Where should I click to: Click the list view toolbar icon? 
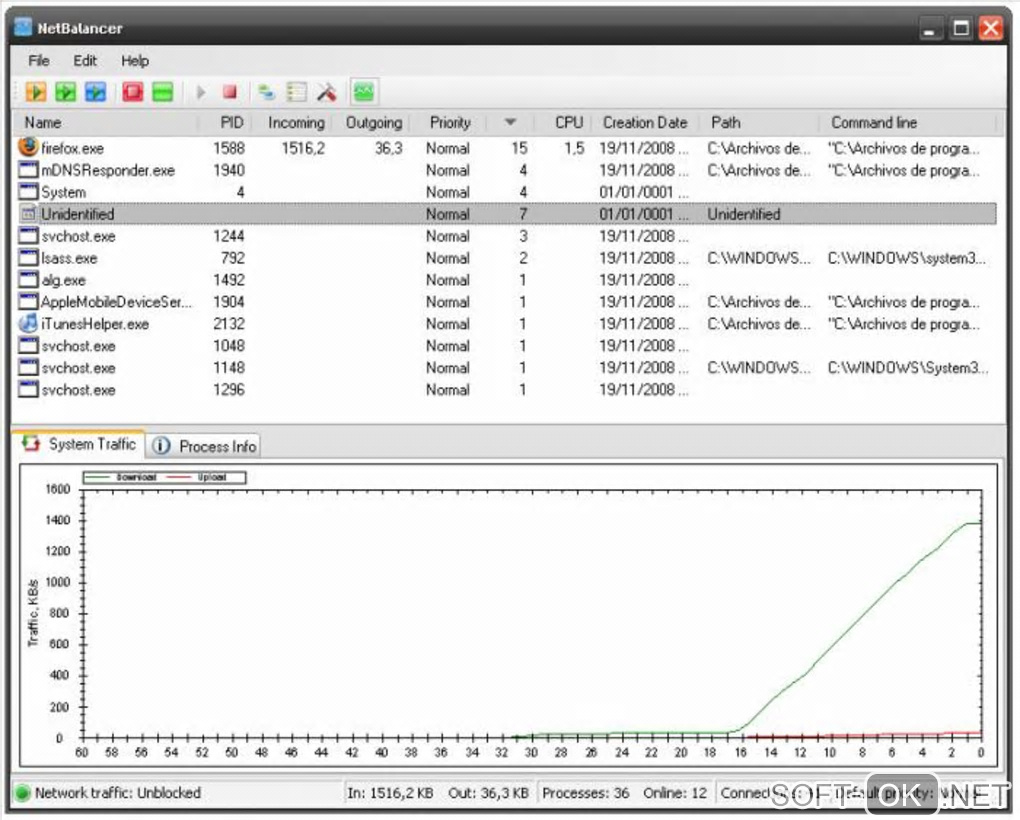coord(297,92)
